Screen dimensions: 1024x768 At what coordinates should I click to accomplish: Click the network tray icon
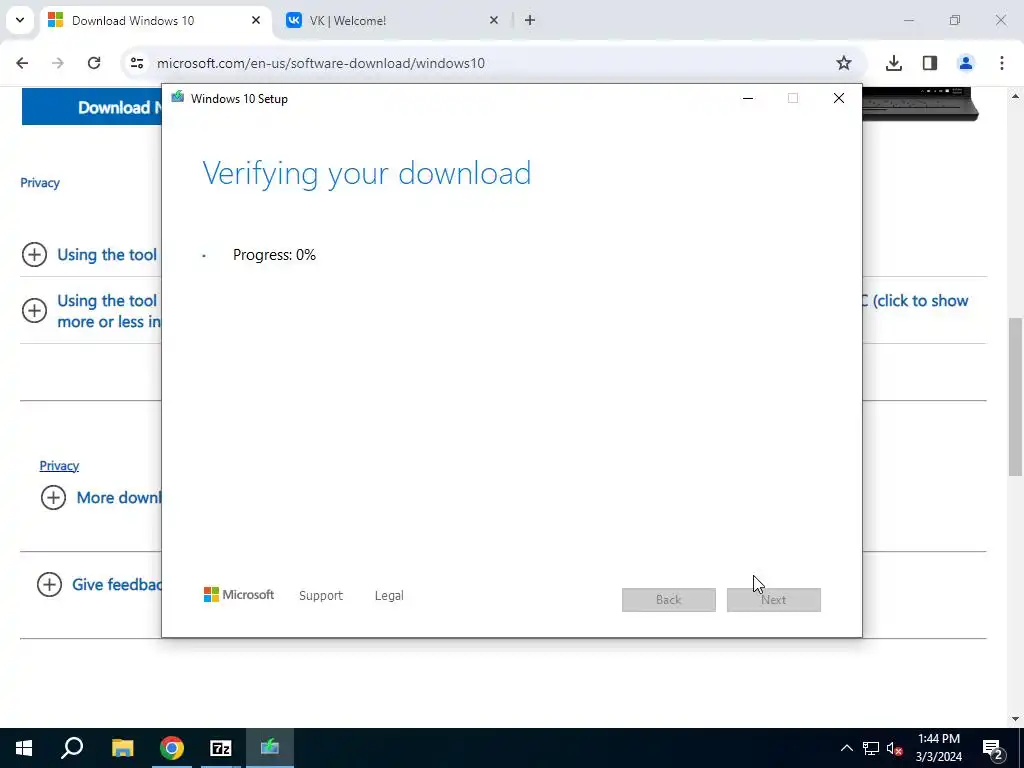[x=871, y=748]
